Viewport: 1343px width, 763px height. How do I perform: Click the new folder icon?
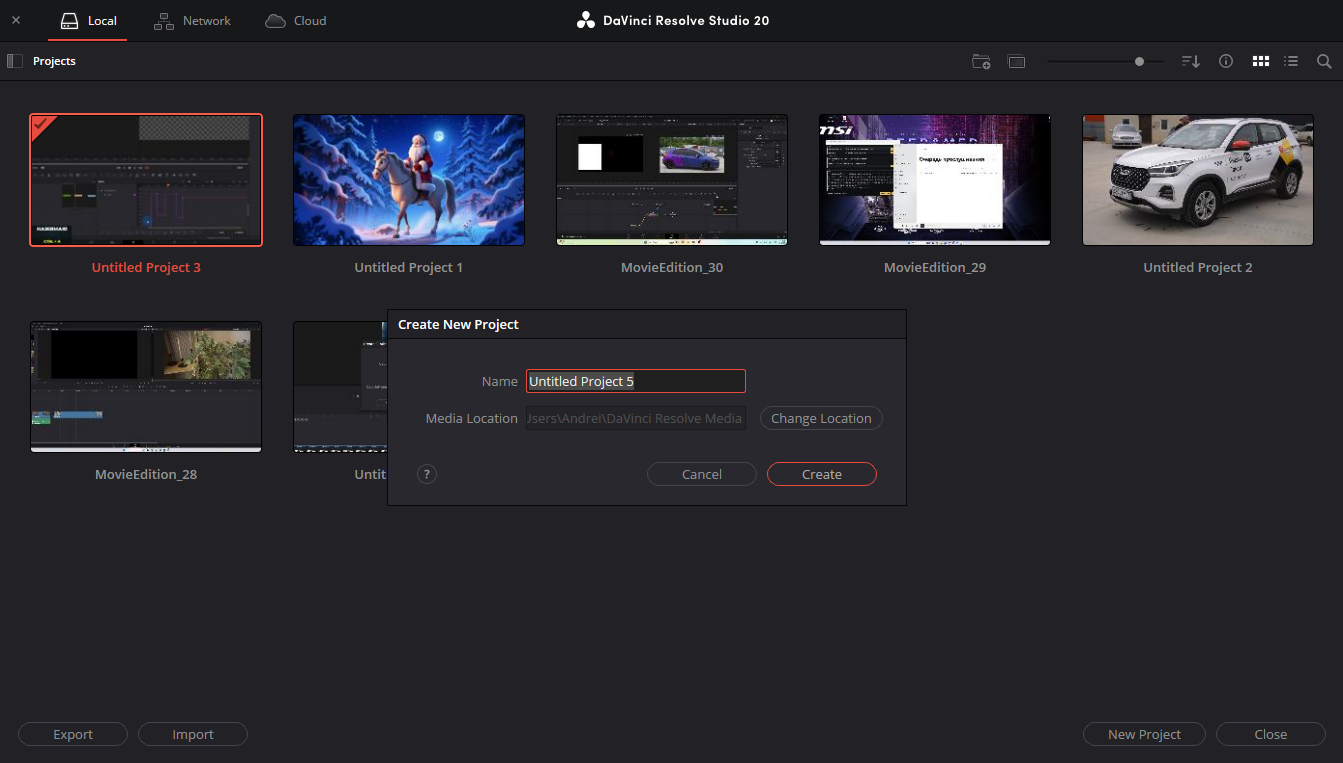[x=981, y=61]
